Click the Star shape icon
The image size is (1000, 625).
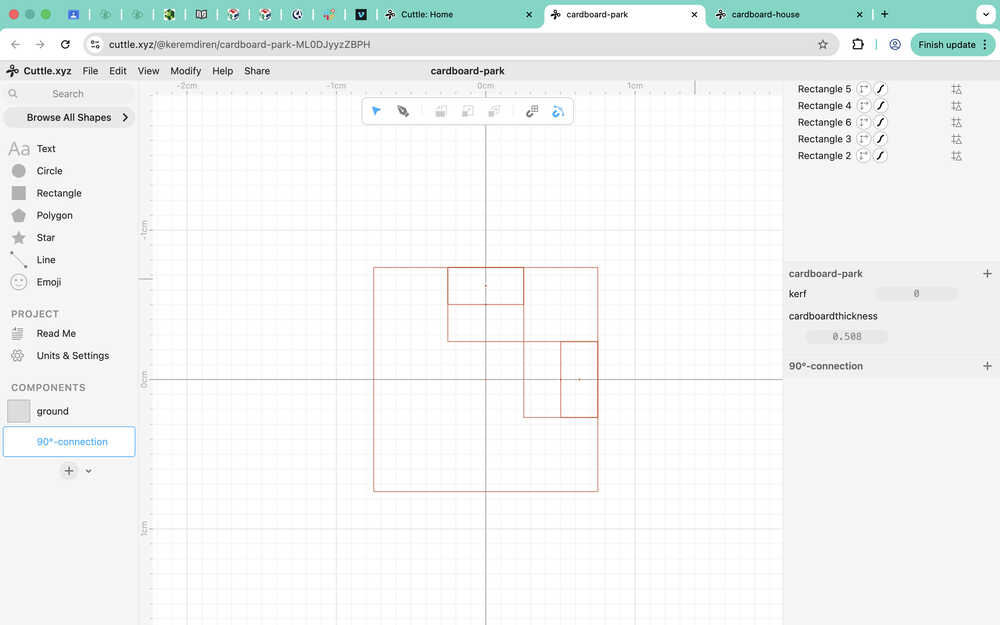18,238
